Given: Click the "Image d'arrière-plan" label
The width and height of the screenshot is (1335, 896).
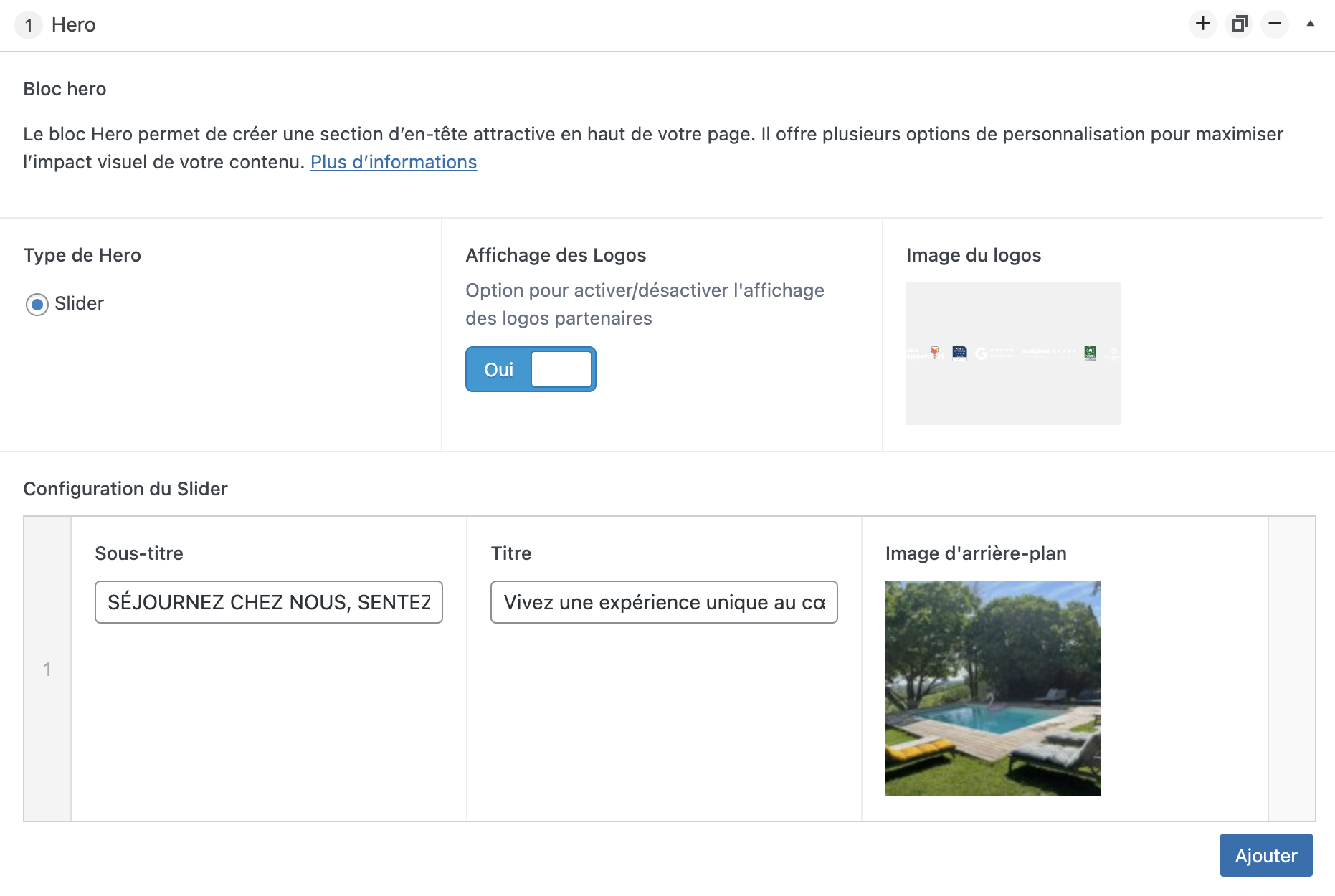Looking at the screenshot, I should click(x=975, y=554).
